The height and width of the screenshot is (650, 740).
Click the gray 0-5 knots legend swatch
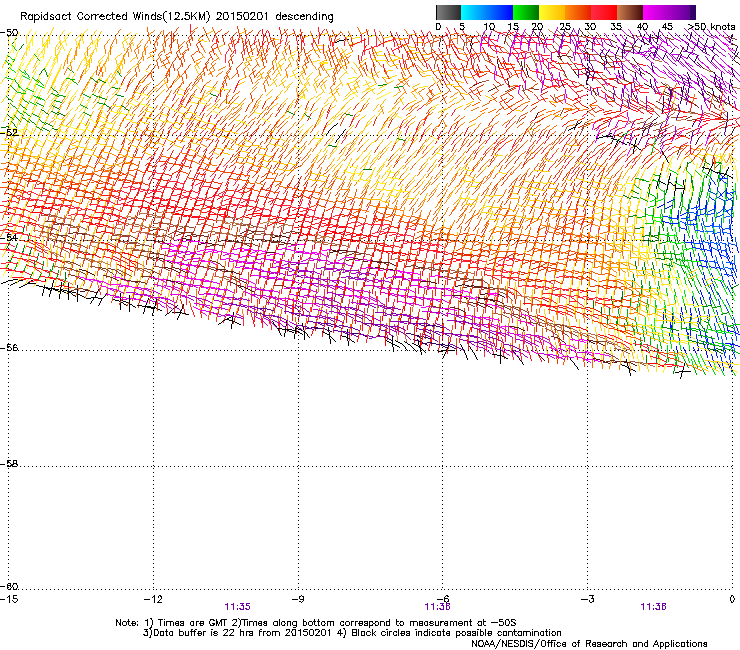coord(448,12)
